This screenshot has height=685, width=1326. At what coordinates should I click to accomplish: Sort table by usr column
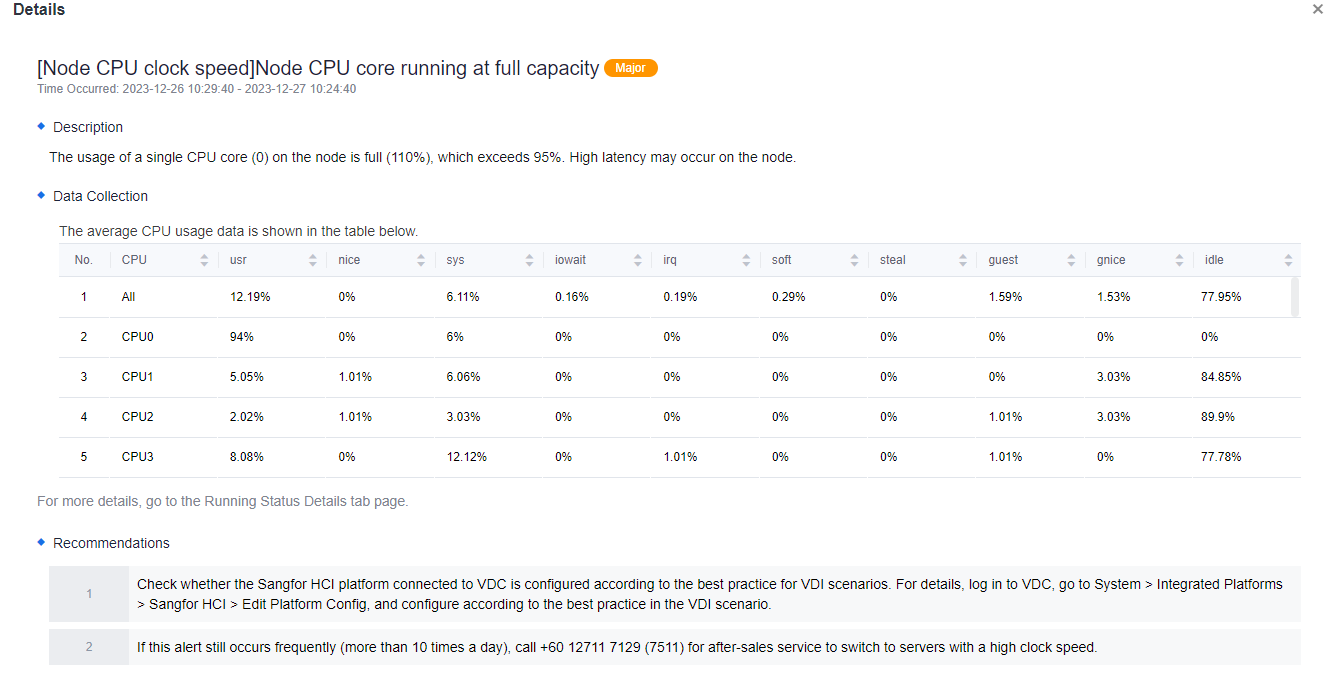[312, 260]
